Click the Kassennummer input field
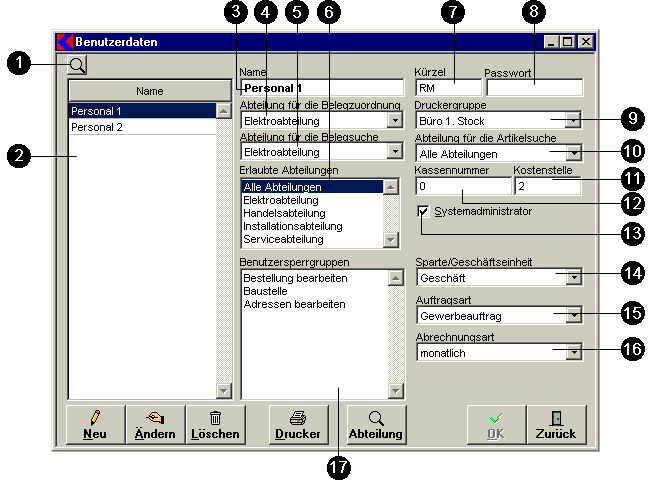Screen dimensions: 652x482 (462, 186)
